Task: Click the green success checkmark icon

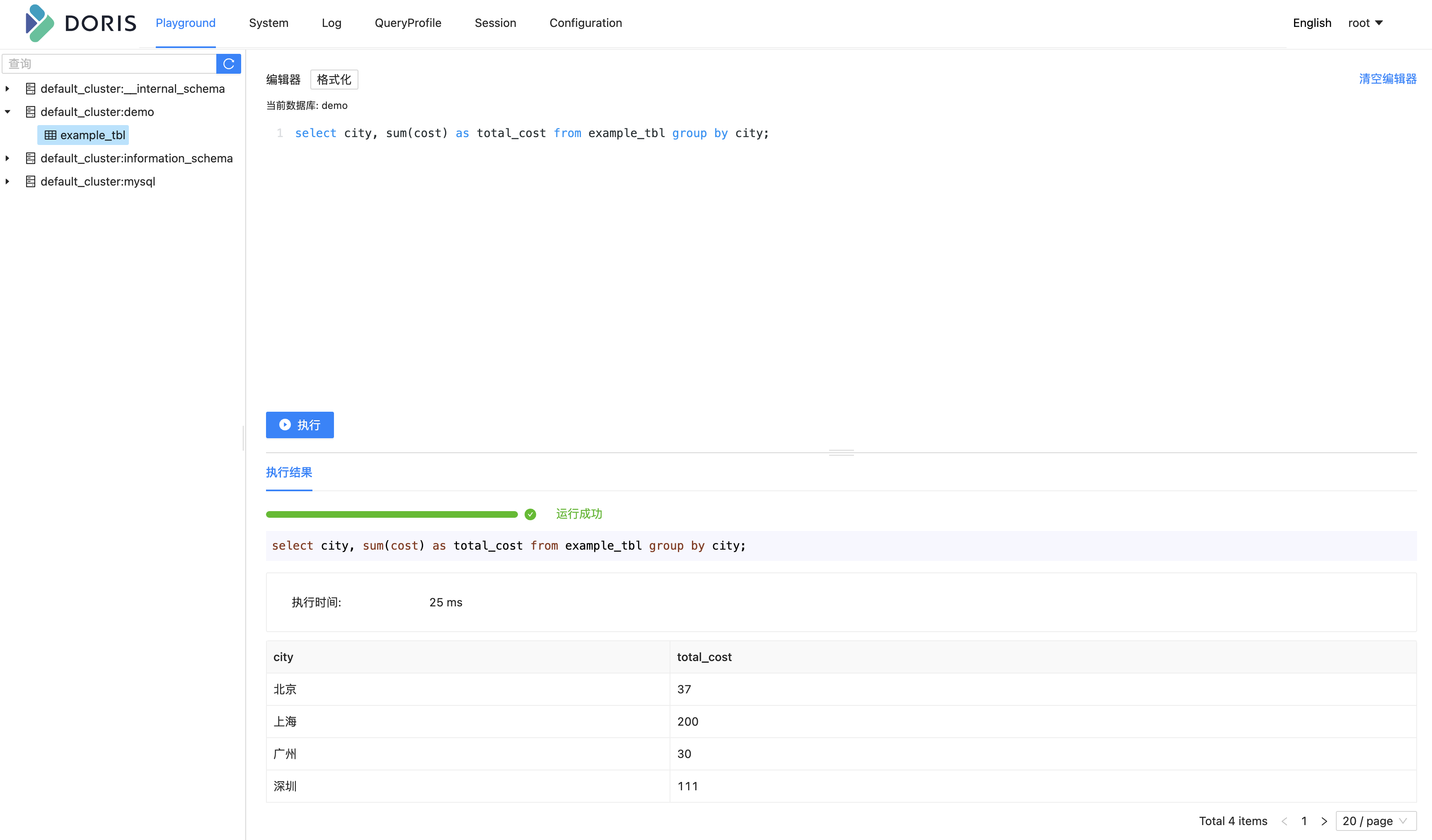Action: 530,514
